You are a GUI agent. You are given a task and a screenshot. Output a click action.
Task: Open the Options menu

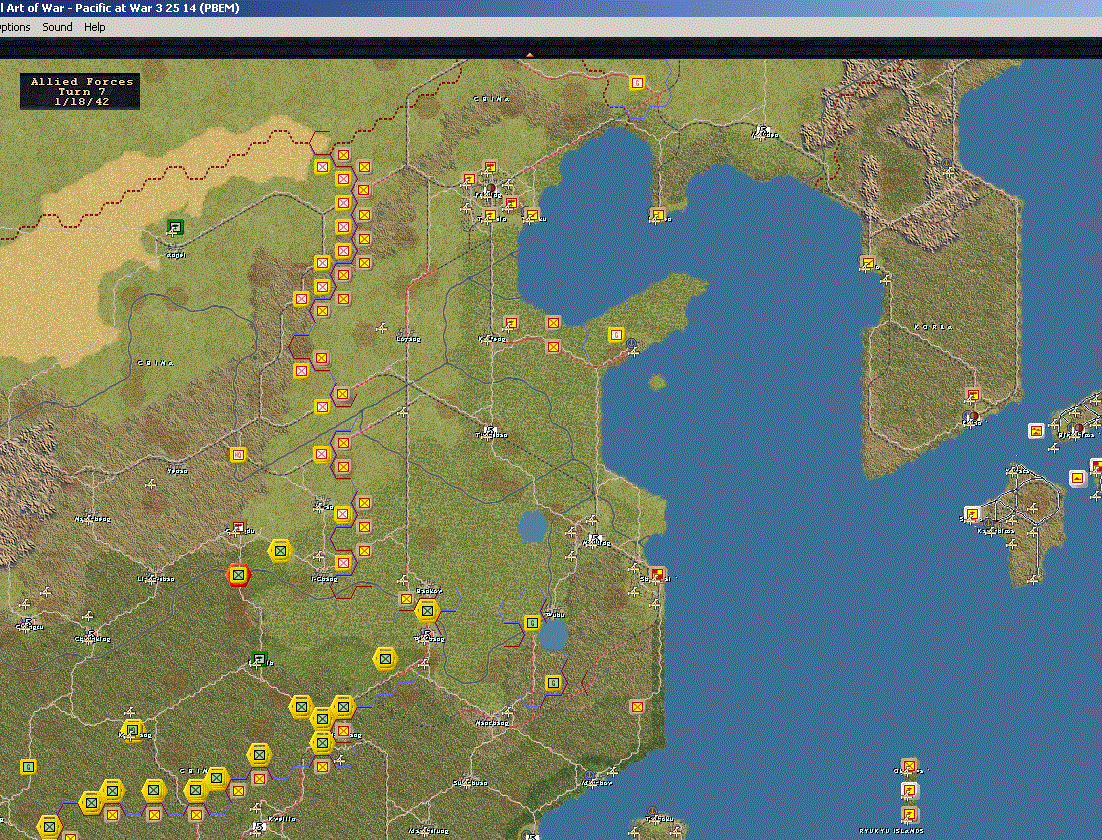(x=14, y=27)
